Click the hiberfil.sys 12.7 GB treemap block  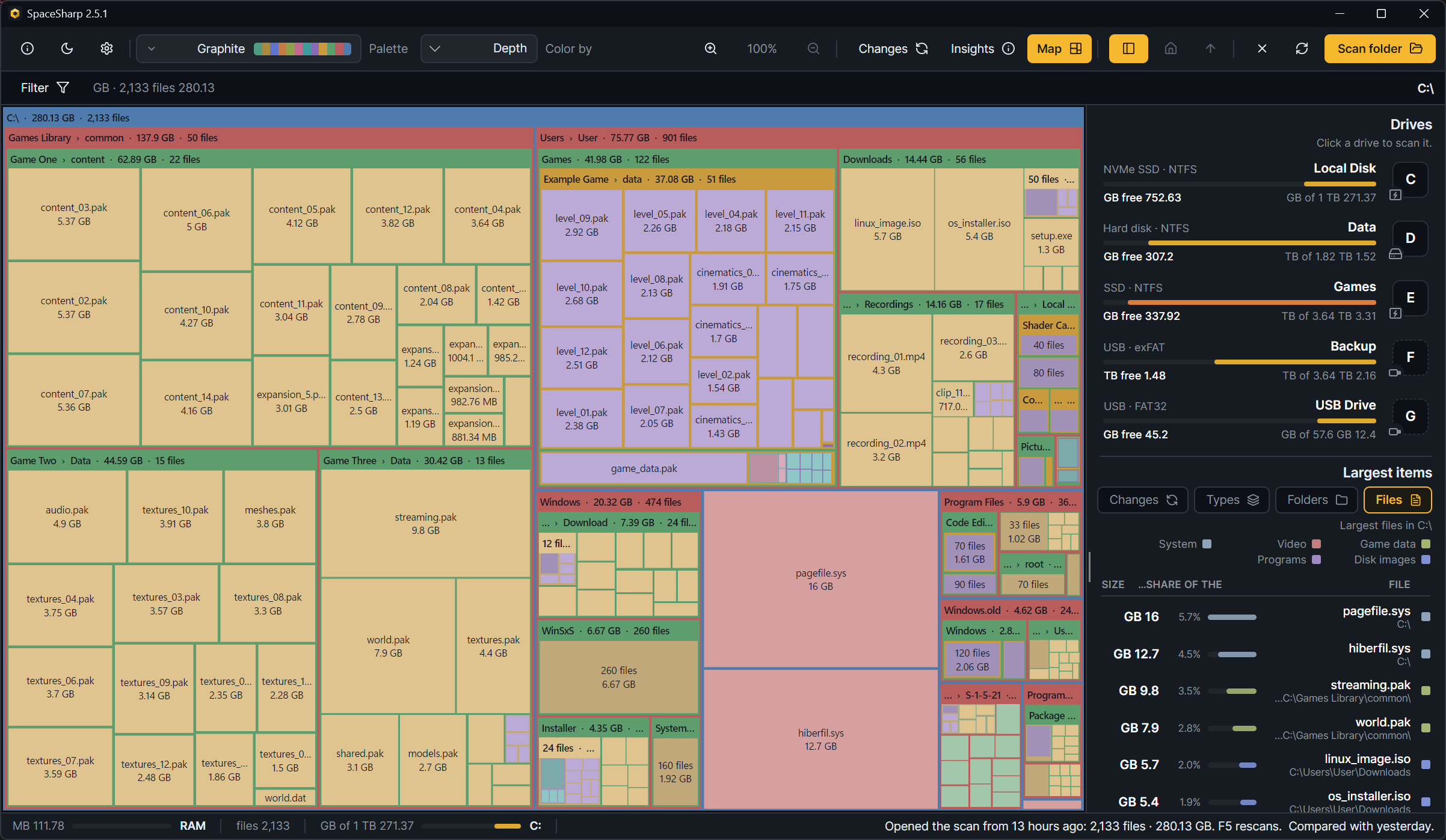point(820,740)
